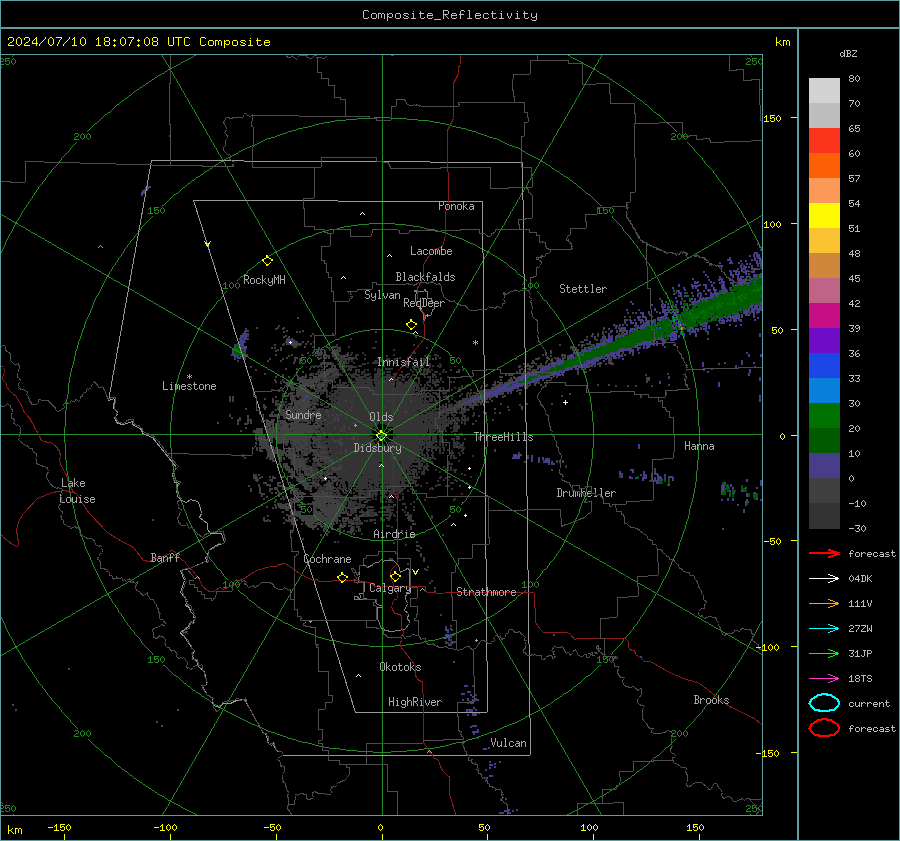Click the RockyMH label
900x841 pixels.
[x=264, y=280]
